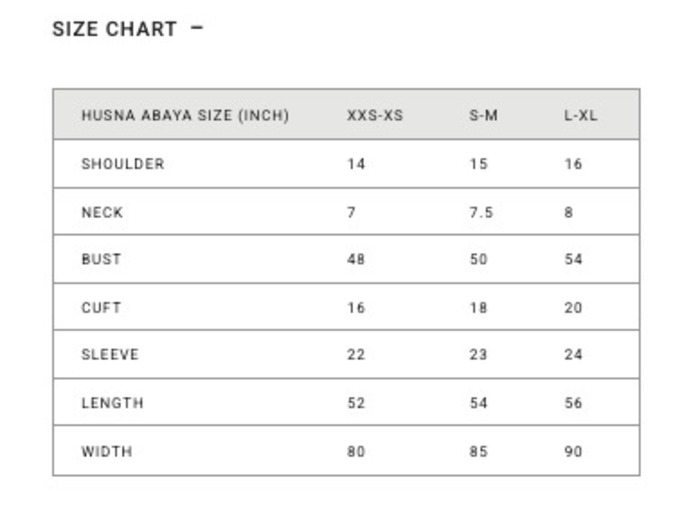Click the SHOULDER row label
Viewport: 700px width, 507px height.
click(x=122, y=164)
